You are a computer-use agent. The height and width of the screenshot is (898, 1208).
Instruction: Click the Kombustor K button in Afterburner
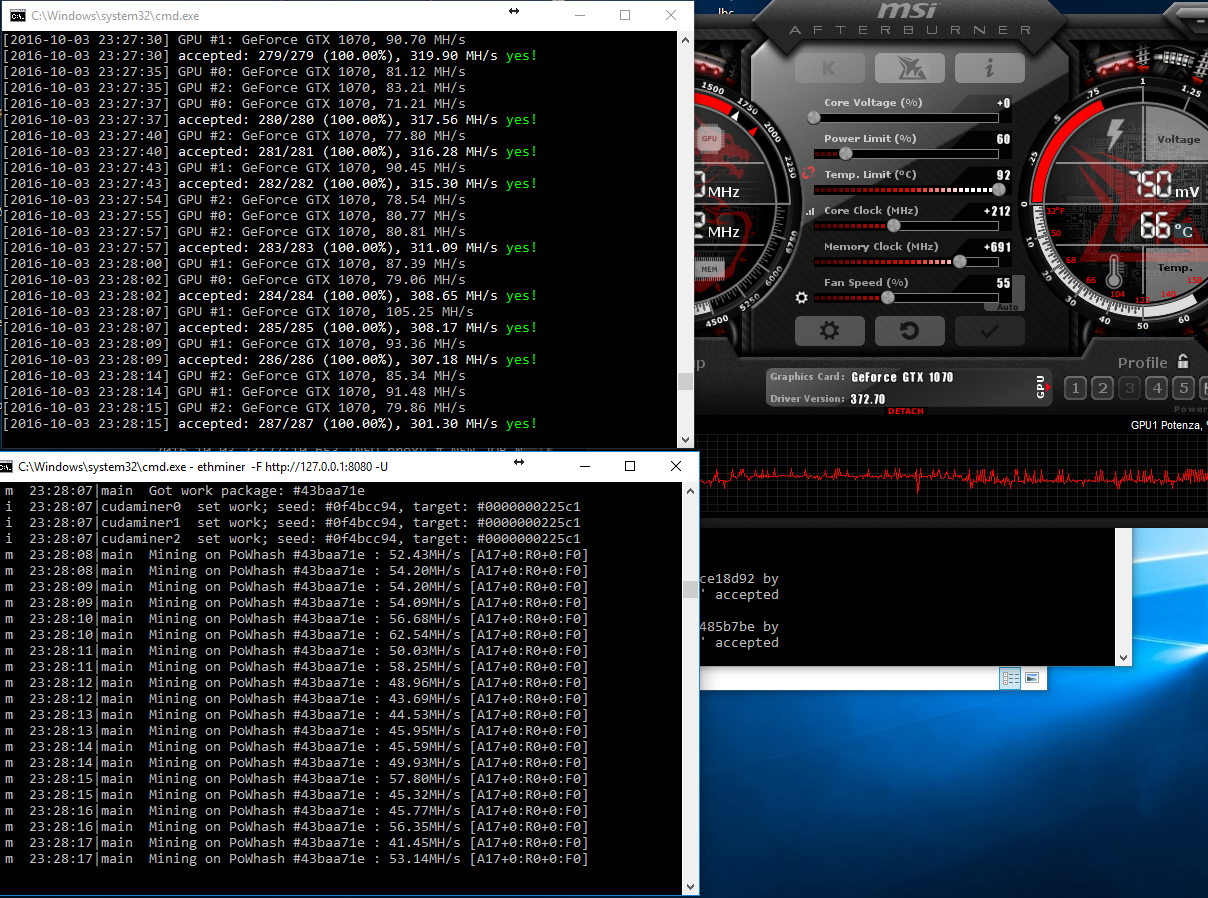pos(830,68)
